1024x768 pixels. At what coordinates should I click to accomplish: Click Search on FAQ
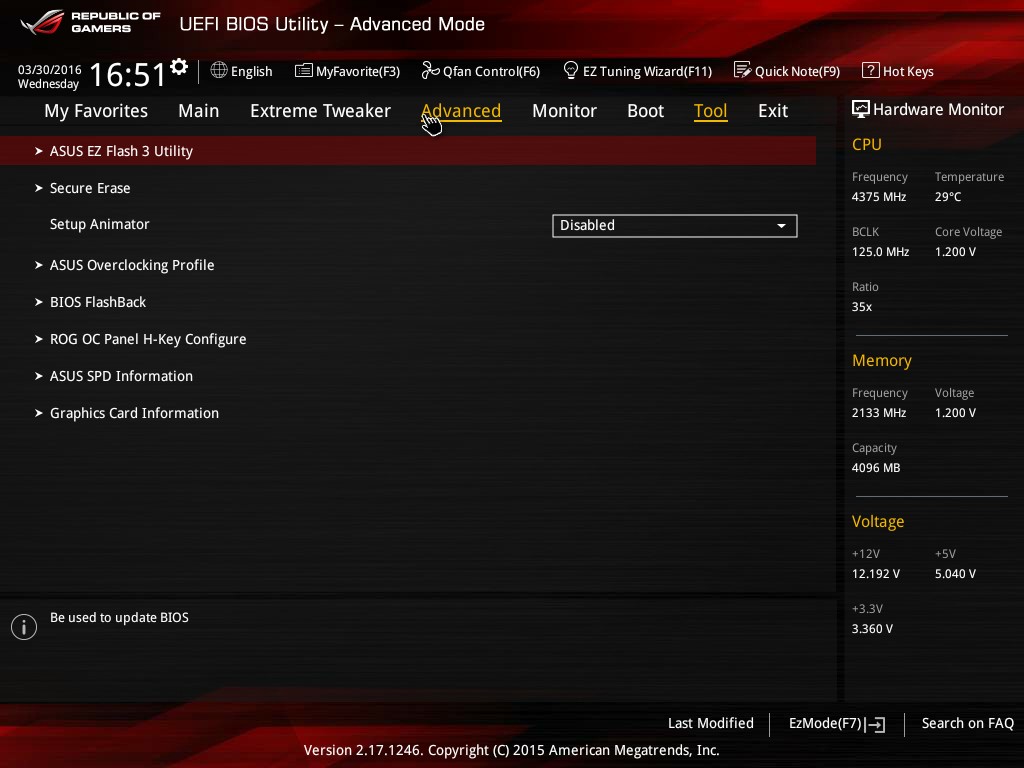pyautogui.click(x=967, y=723)
